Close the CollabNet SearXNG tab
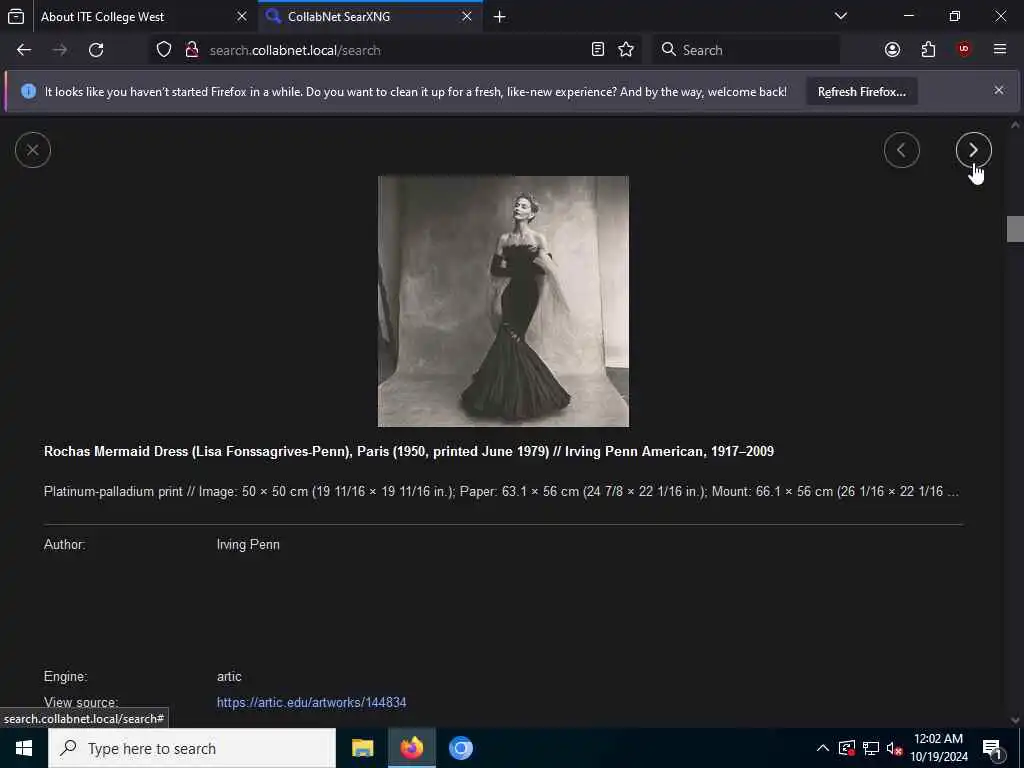Image resolution: width=1024 pixels, height=768 pixels. (x=466, y=16)
